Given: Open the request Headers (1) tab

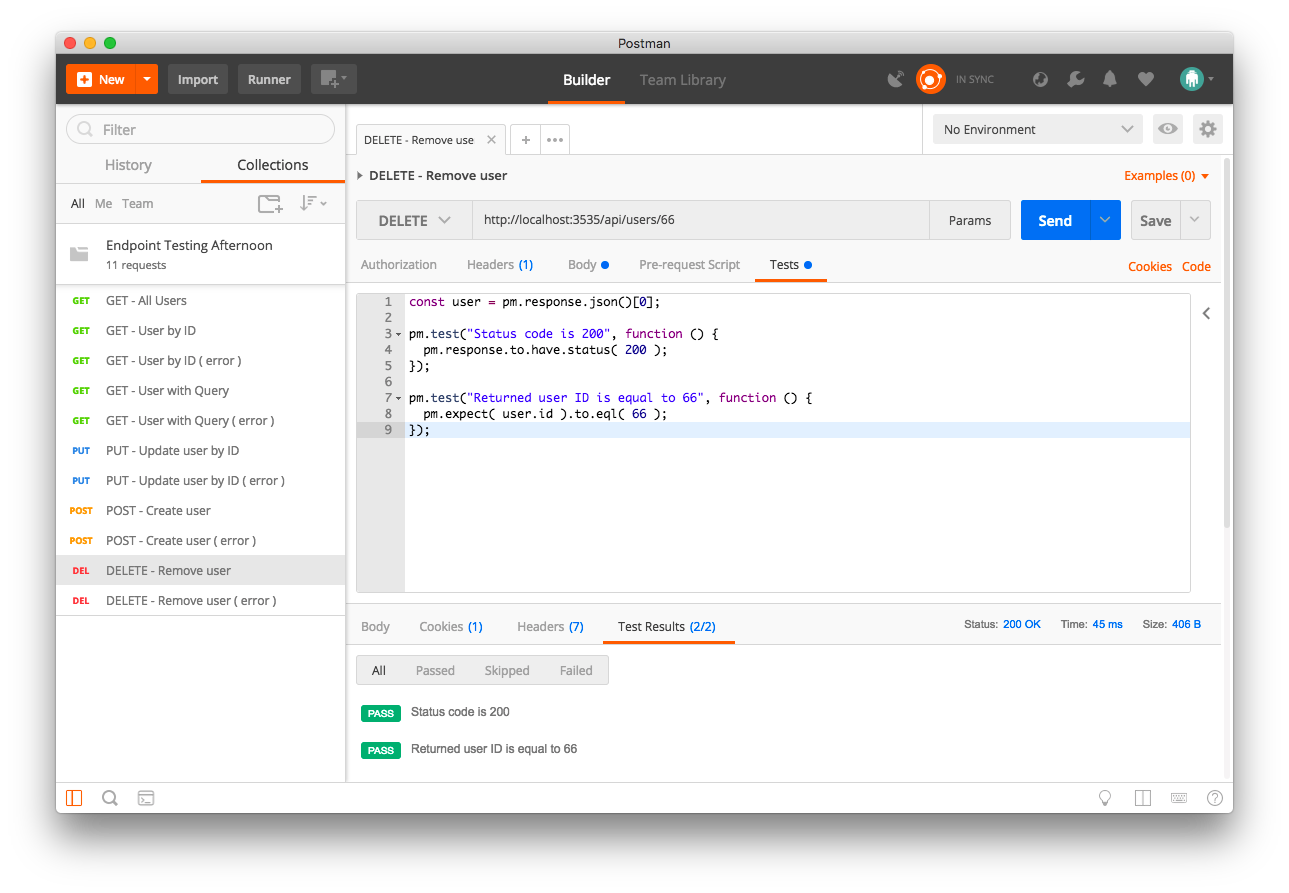Looking at the screenshot, I should [x=500, y=265].
